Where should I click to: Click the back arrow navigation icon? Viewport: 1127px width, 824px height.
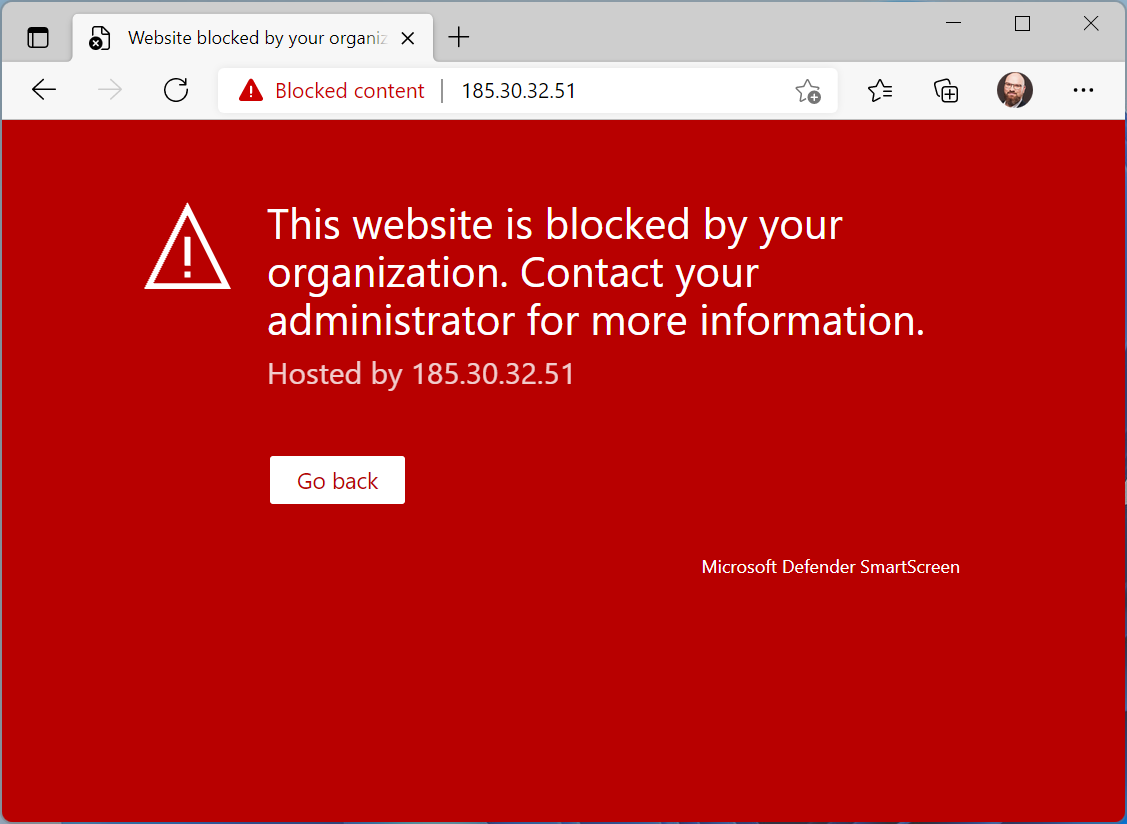[44, 90]
